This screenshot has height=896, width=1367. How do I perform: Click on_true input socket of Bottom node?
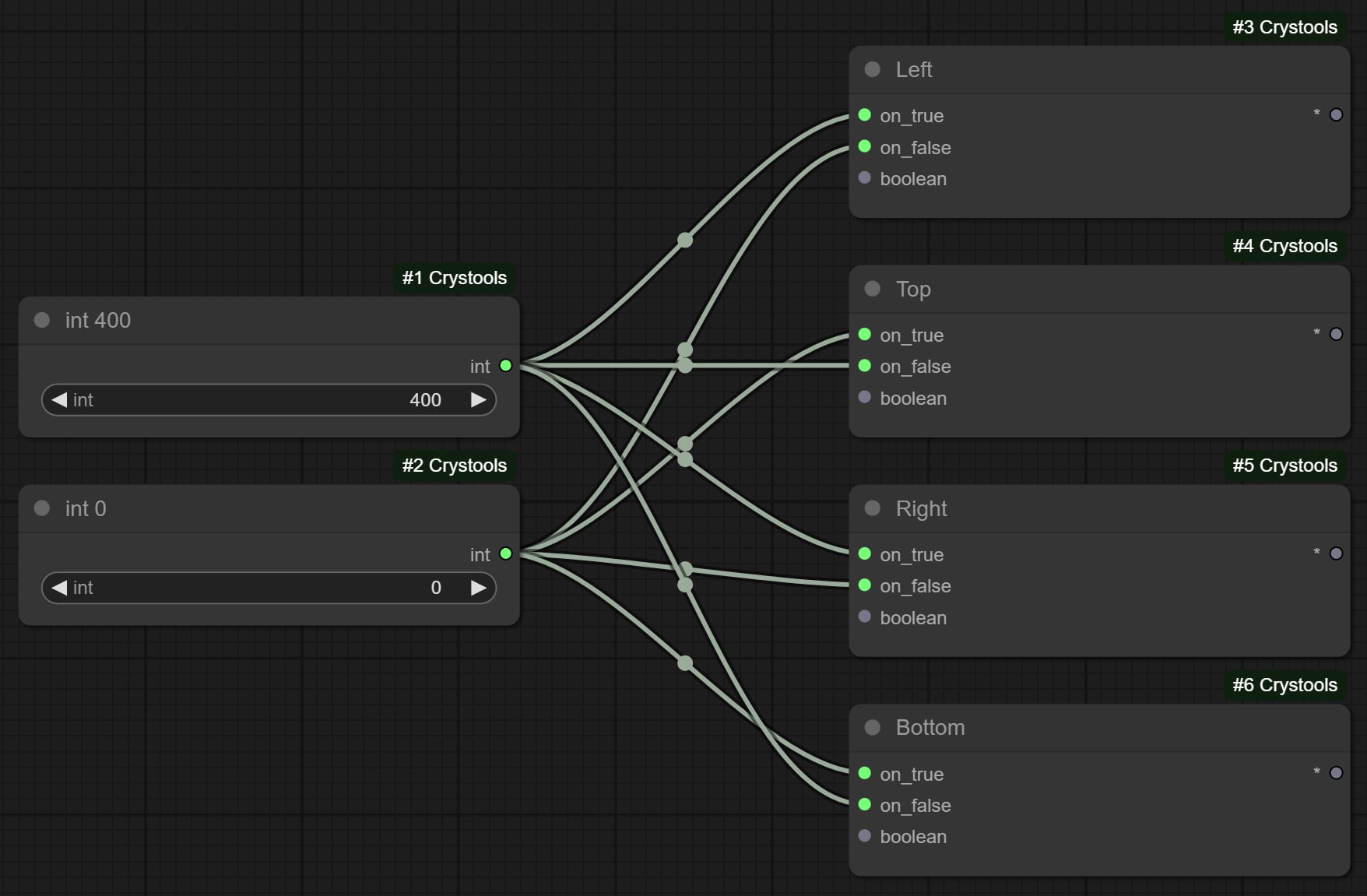pyautogui.click(x=864, y=773)
